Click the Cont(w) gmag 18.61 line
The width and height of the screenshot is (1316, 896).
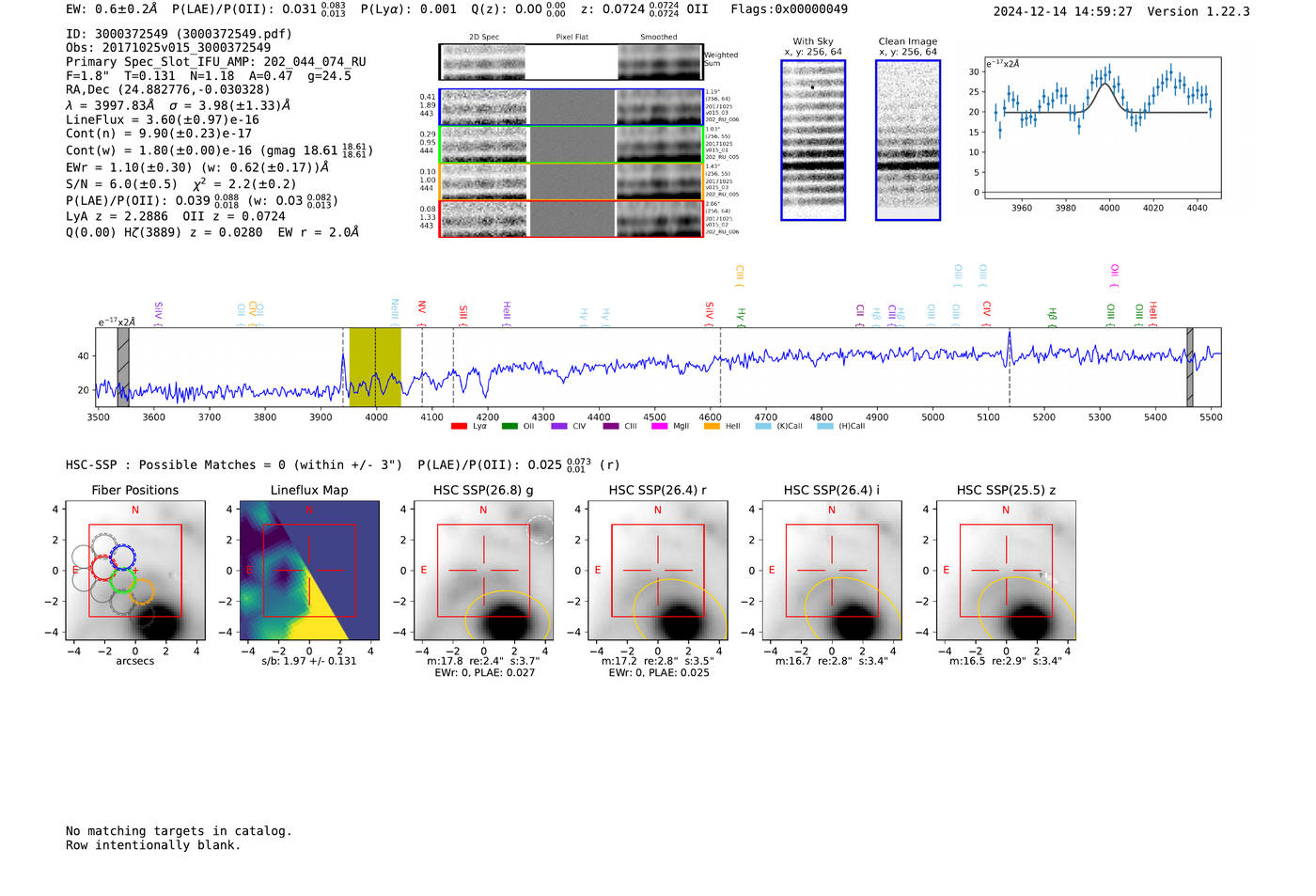pos(218,150)
